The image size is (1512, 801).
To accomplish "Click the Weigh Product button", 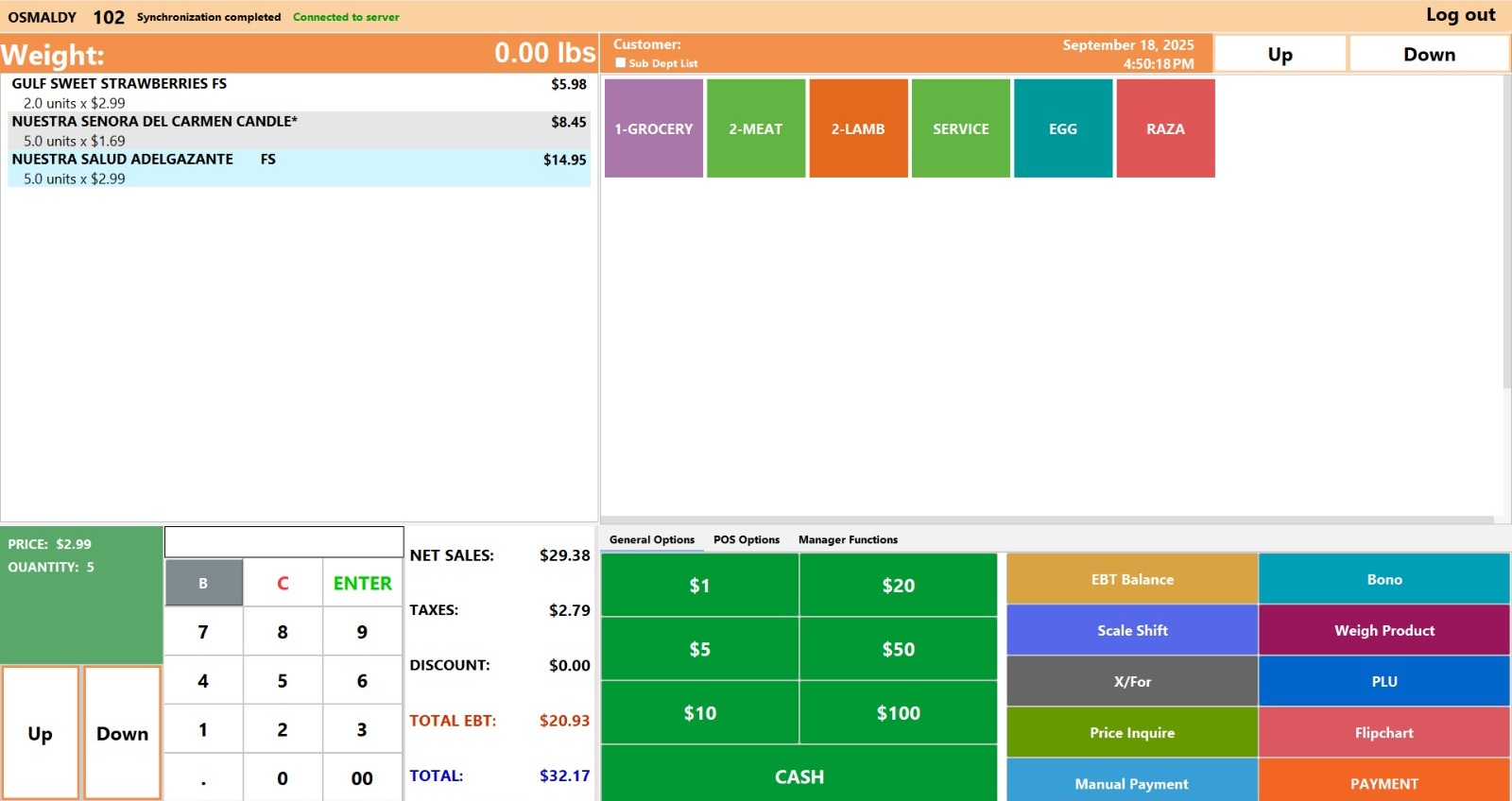I will click(x=1384, y=630).
